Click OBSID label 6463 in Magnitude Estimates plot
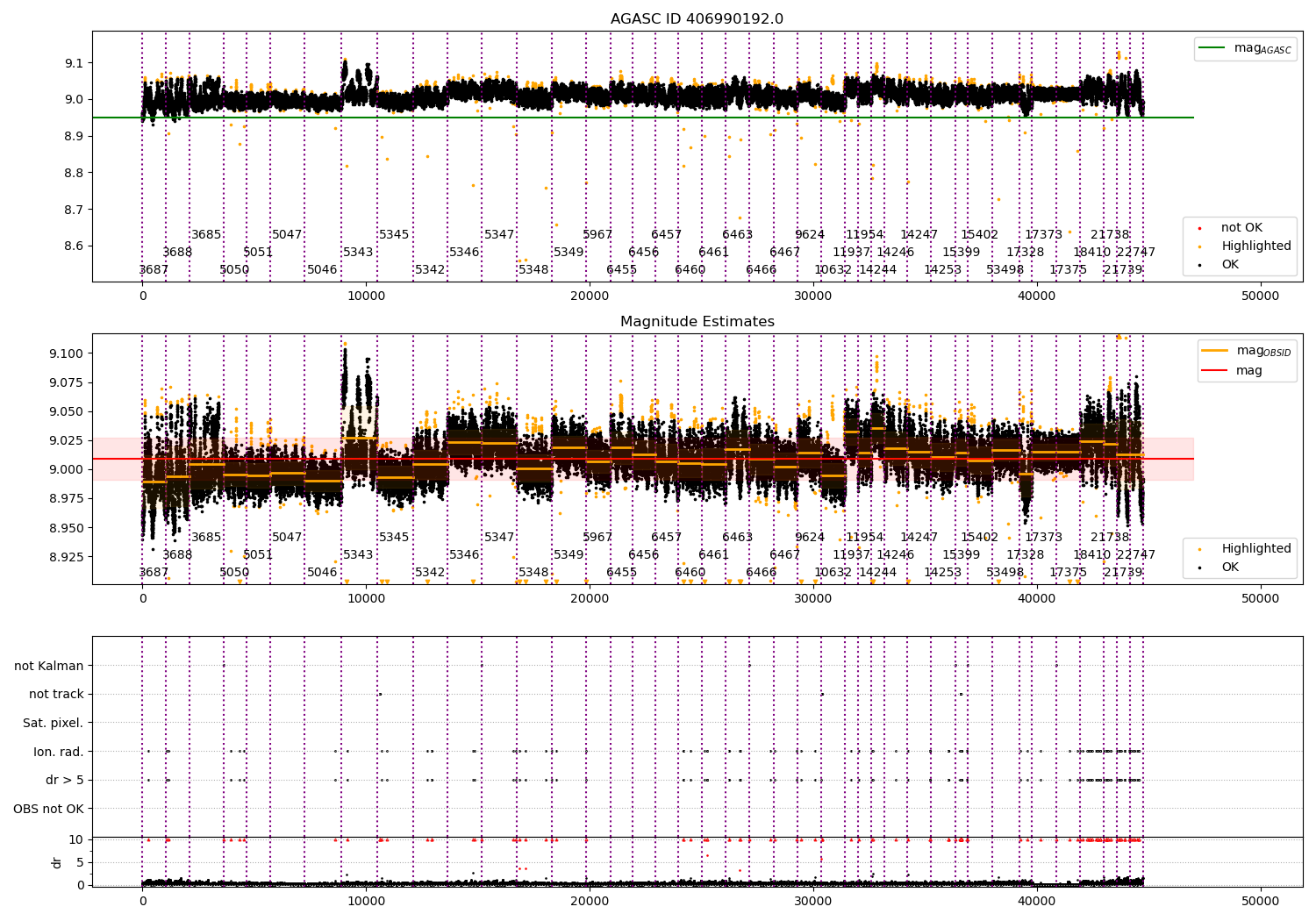 coord(737,538)
